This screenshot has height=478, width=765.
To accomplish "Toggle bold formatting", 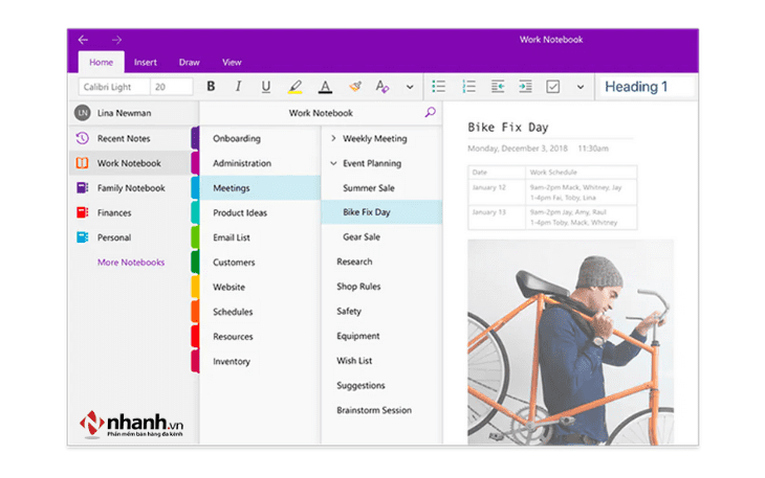I will (x=211, y=86).
